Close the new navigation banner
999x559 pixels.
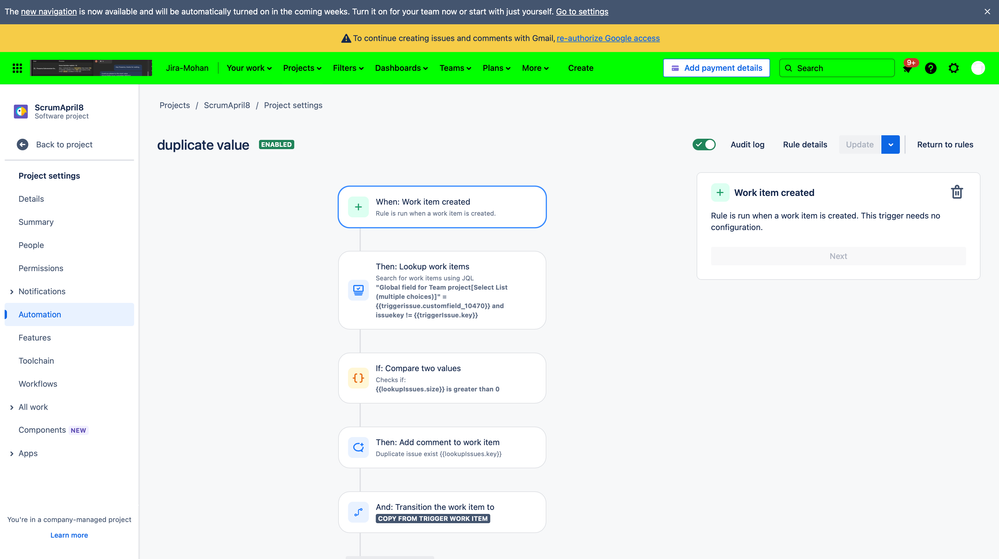987,11
